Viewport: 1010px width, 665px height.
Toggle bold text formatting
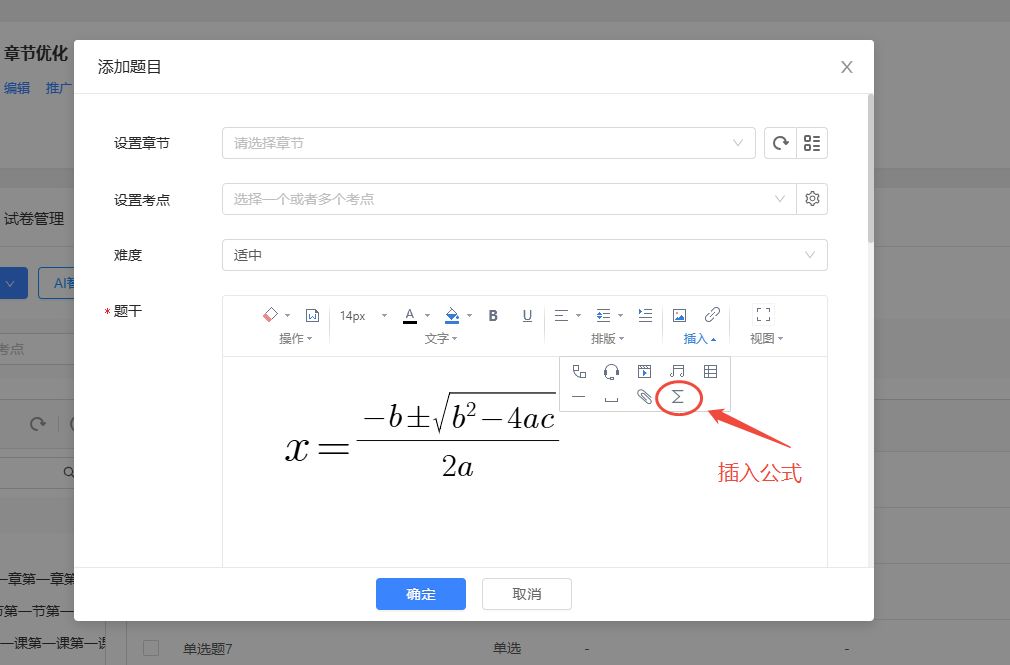pyautogui.click(x=493, y=316)
